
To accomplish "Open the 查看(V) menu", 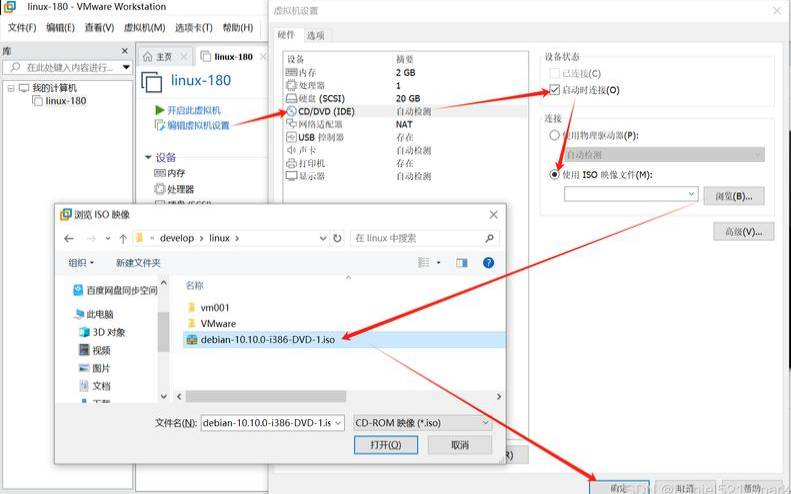I will [x=99, y=28].
